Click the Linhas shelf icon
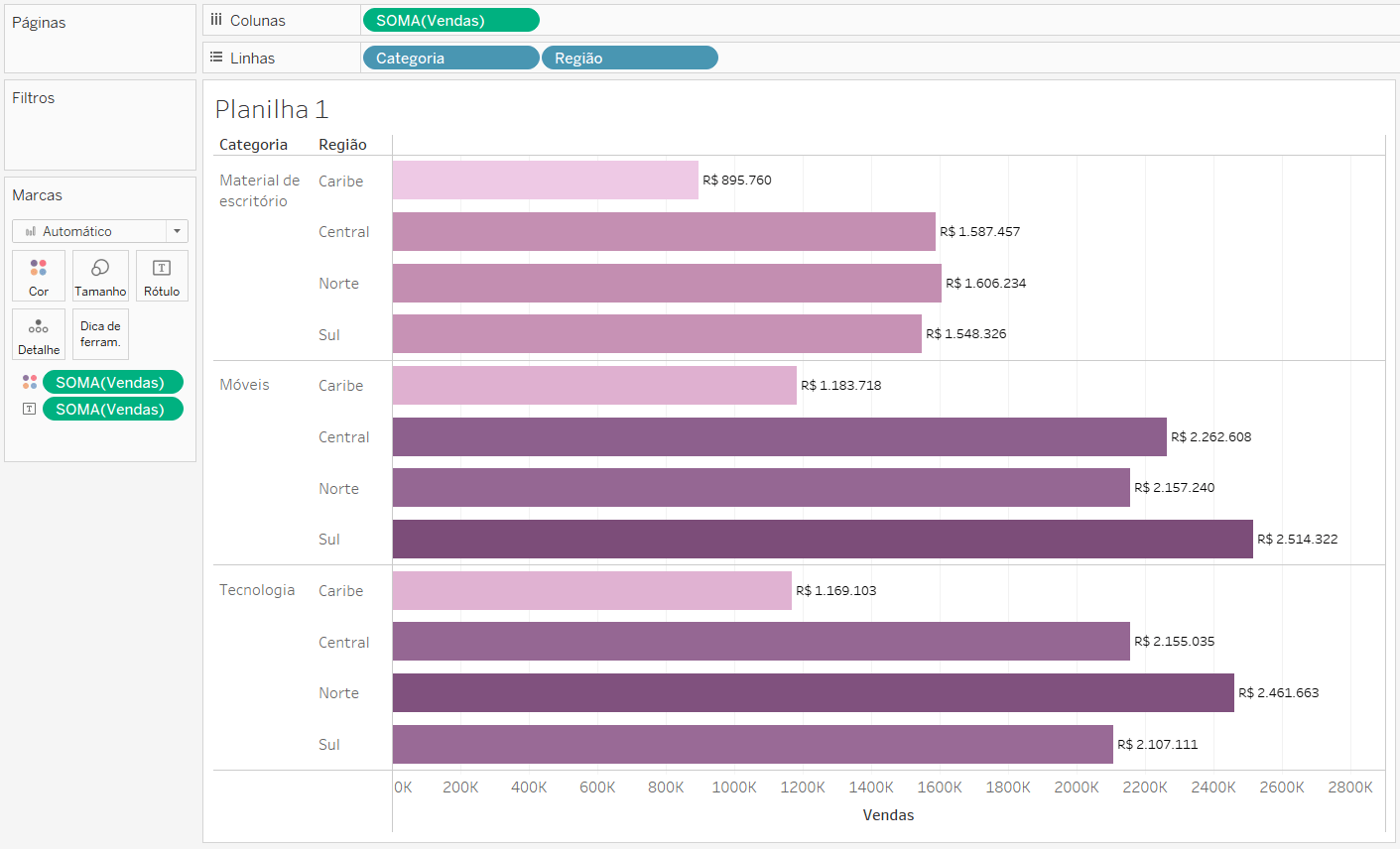 (x=216, y=58)
